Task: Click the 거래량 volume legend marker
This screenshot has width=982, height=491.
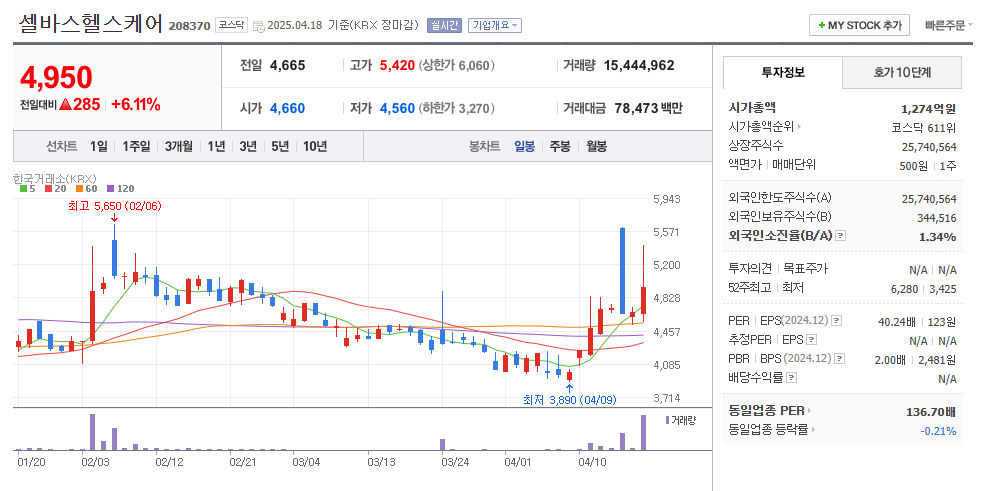Action: click(668, 420)
